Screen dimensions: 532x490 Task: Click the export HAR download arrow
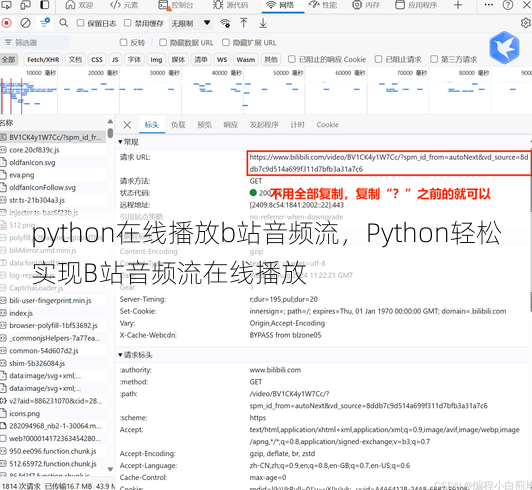pyautogui.click(x=263, y=23)
